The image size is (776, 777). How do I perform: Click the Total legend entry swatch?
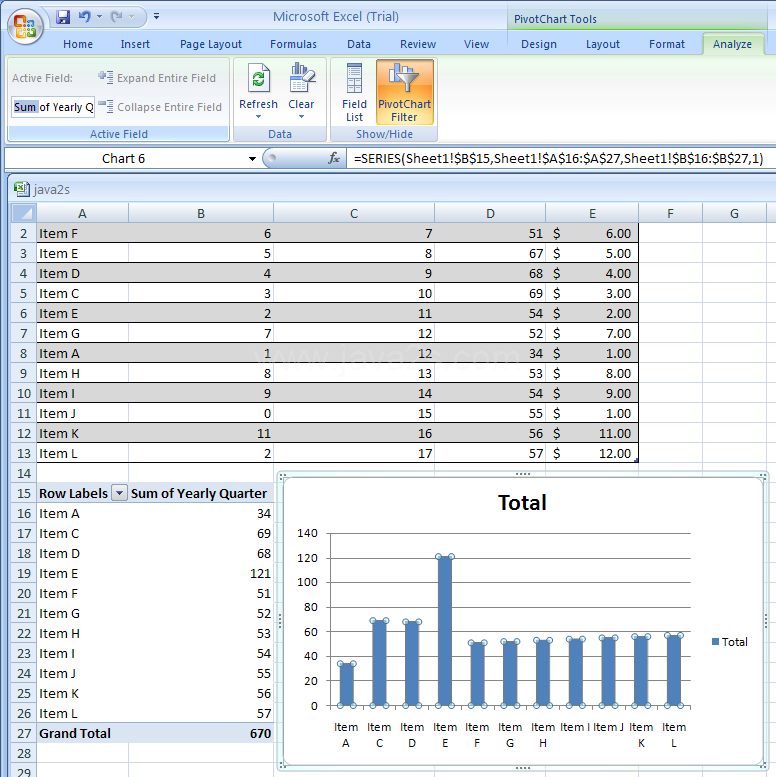coord(715,642)
